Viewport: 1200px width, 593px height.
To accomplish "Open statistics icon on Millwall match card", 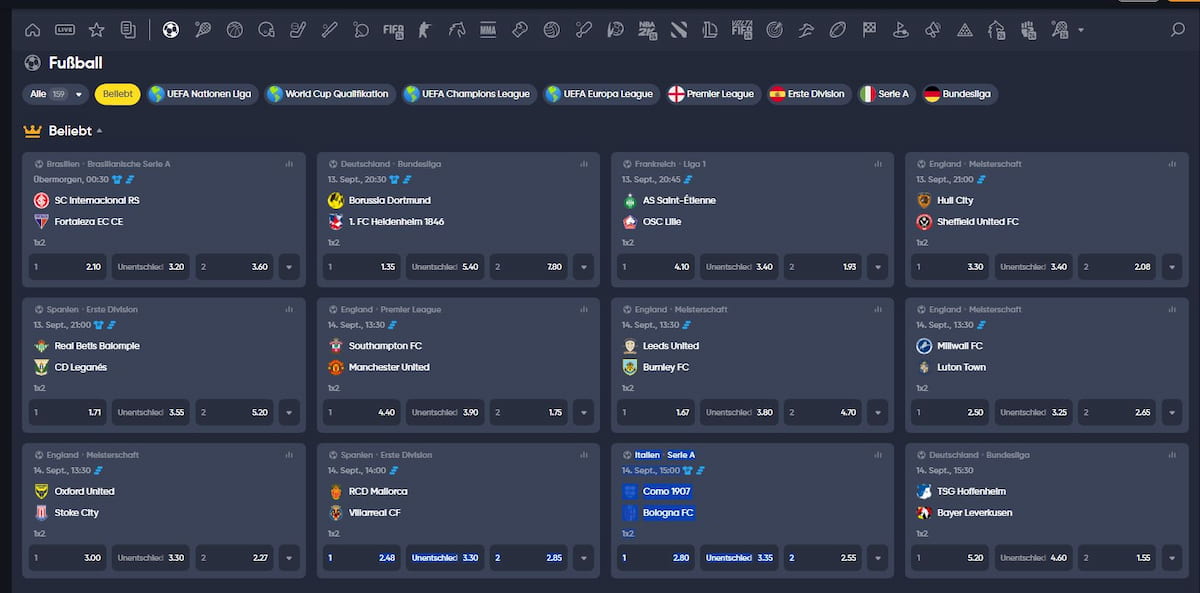I will [1171, 310].
